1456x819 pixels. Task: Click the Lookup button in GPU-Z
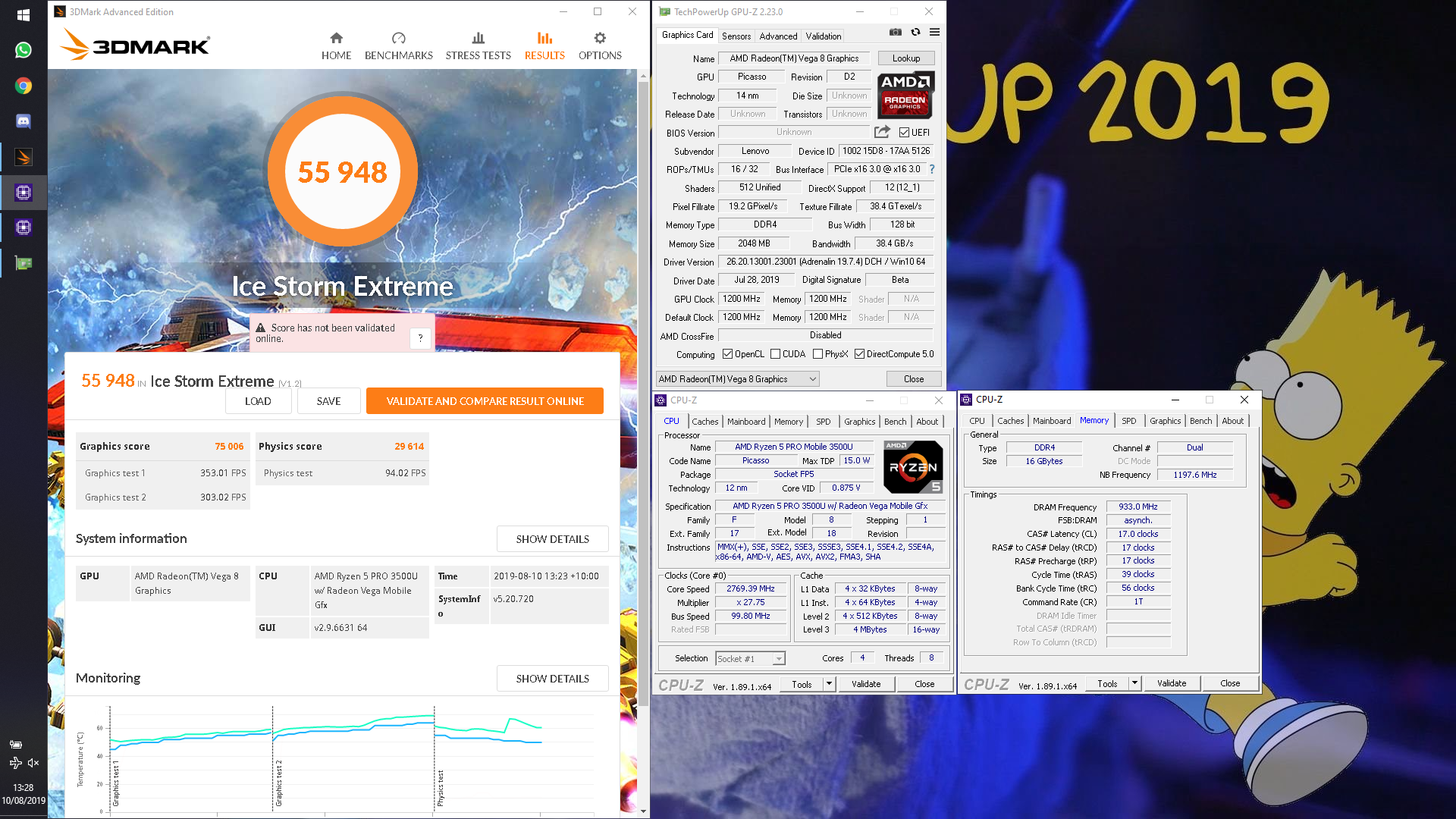pyautogui.click(x=906, y=58)
